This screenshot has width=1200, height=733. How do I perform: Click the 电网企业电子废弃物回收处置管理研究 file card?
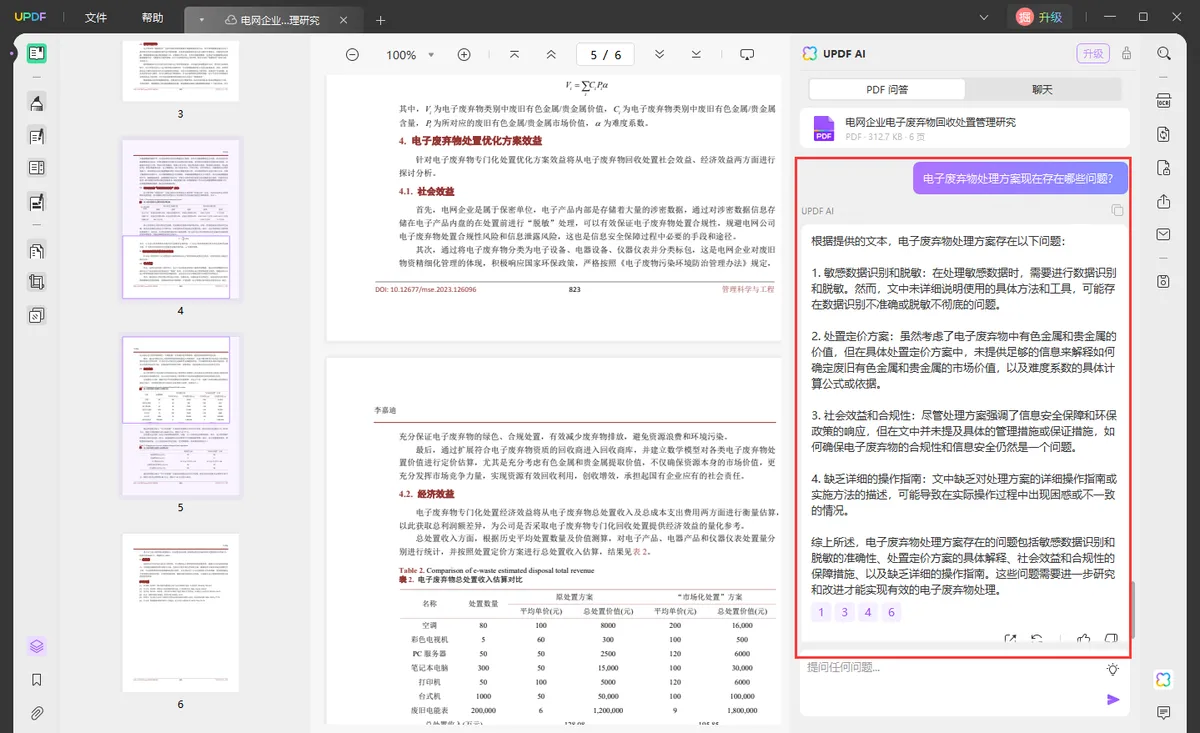(965, 128)
